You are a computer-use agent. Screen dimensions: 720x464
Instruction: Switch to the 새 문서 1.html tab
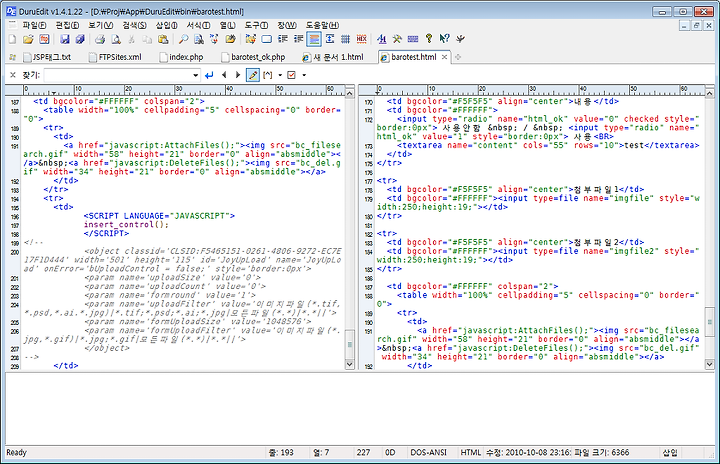333,57
